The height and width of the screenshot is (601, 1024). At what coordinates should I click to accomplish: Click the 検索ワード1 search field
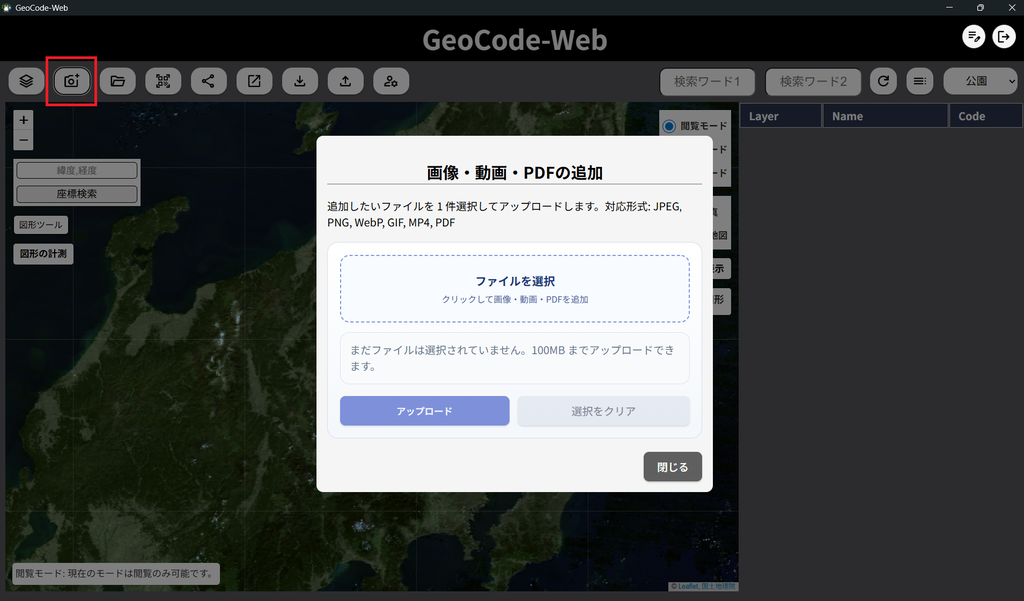point(707,82)
